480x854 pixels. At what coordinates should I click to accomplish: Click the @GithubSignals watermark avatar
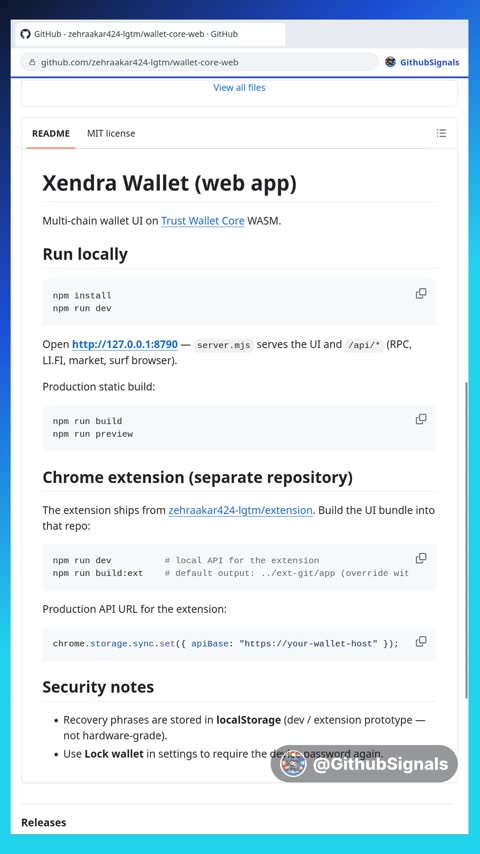[x=293, y=764]
